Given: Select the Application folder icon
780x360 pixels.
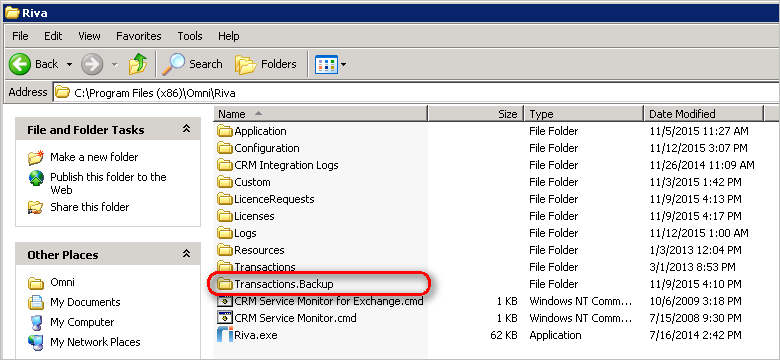Looking at the screenshot, I should click(225, 131).
